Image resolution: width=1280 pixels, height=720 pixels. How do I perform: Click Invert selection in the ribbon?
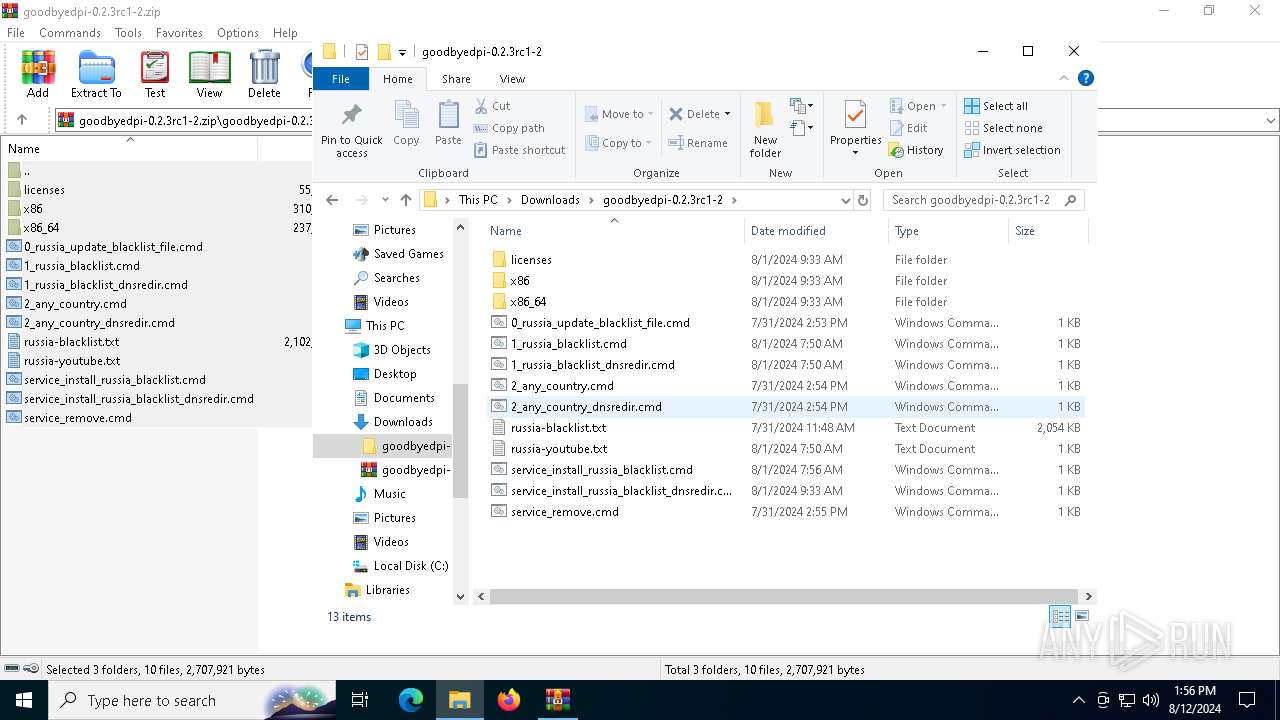(x=1012, y=150)
